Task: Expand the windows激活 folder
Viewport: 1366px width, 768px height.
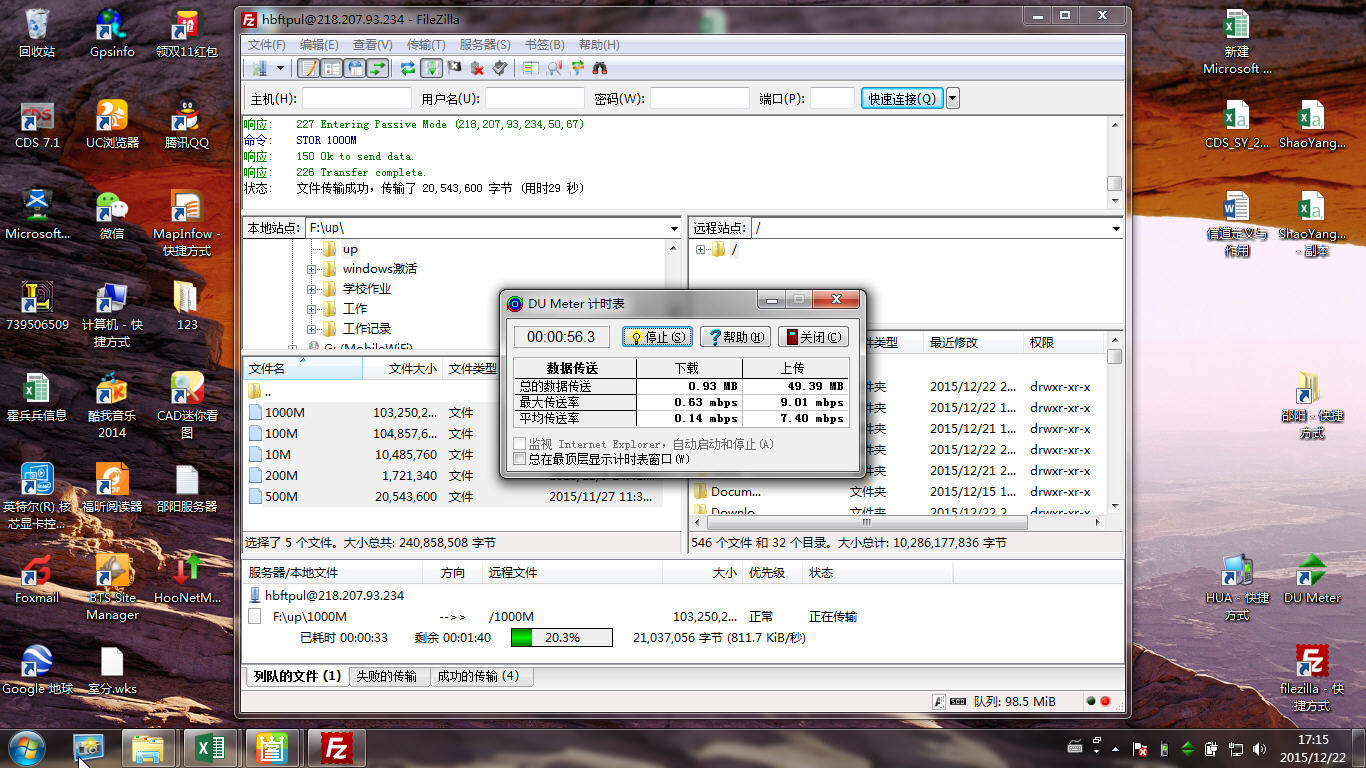Action: 311,269
